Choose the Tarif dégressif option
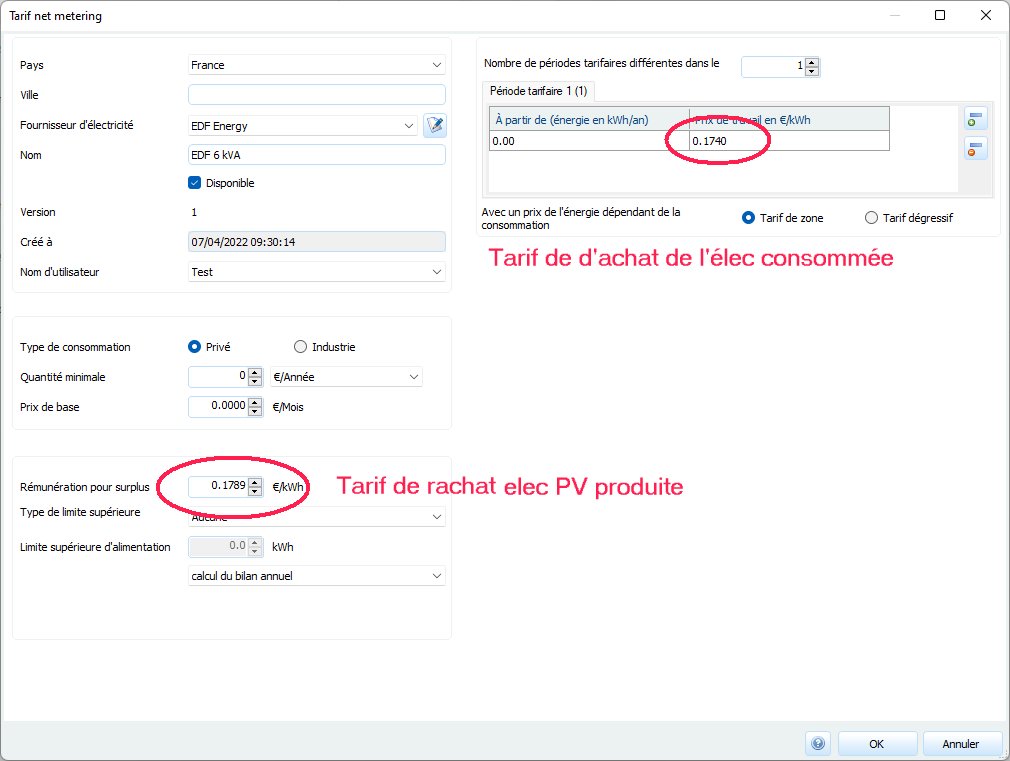 (871, 218)
